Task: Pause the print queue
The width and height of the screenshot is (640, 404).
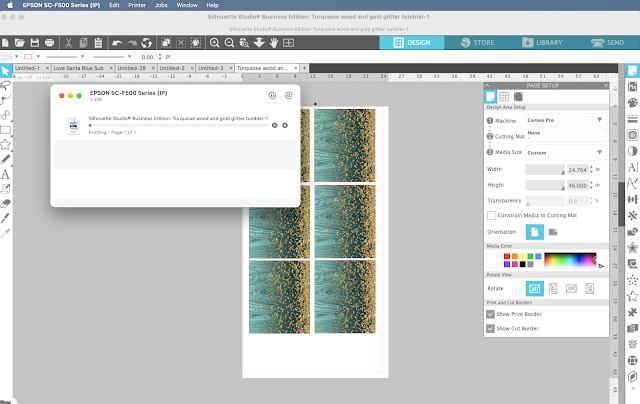Action: [x=272, y=95]
